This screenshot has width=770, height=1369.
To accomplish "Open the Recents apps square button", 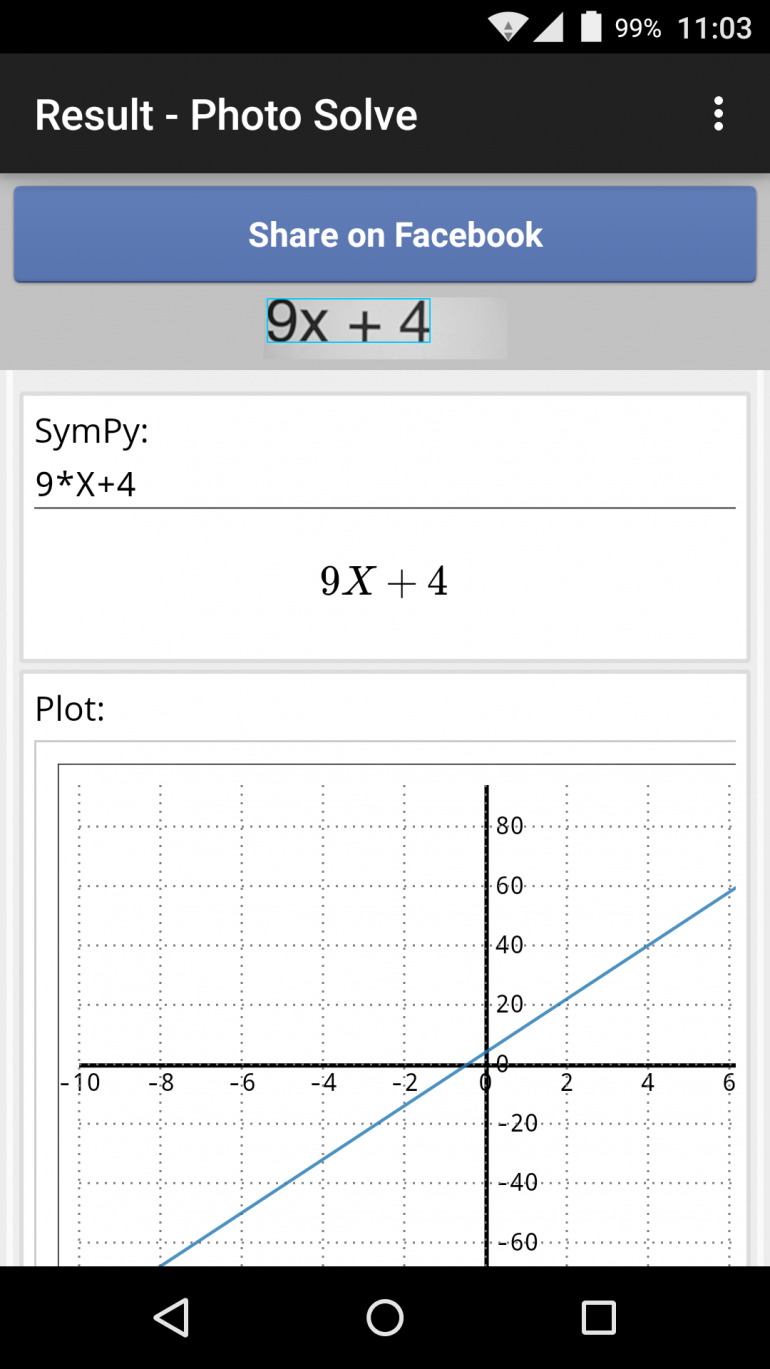I will coord(597,1317).
